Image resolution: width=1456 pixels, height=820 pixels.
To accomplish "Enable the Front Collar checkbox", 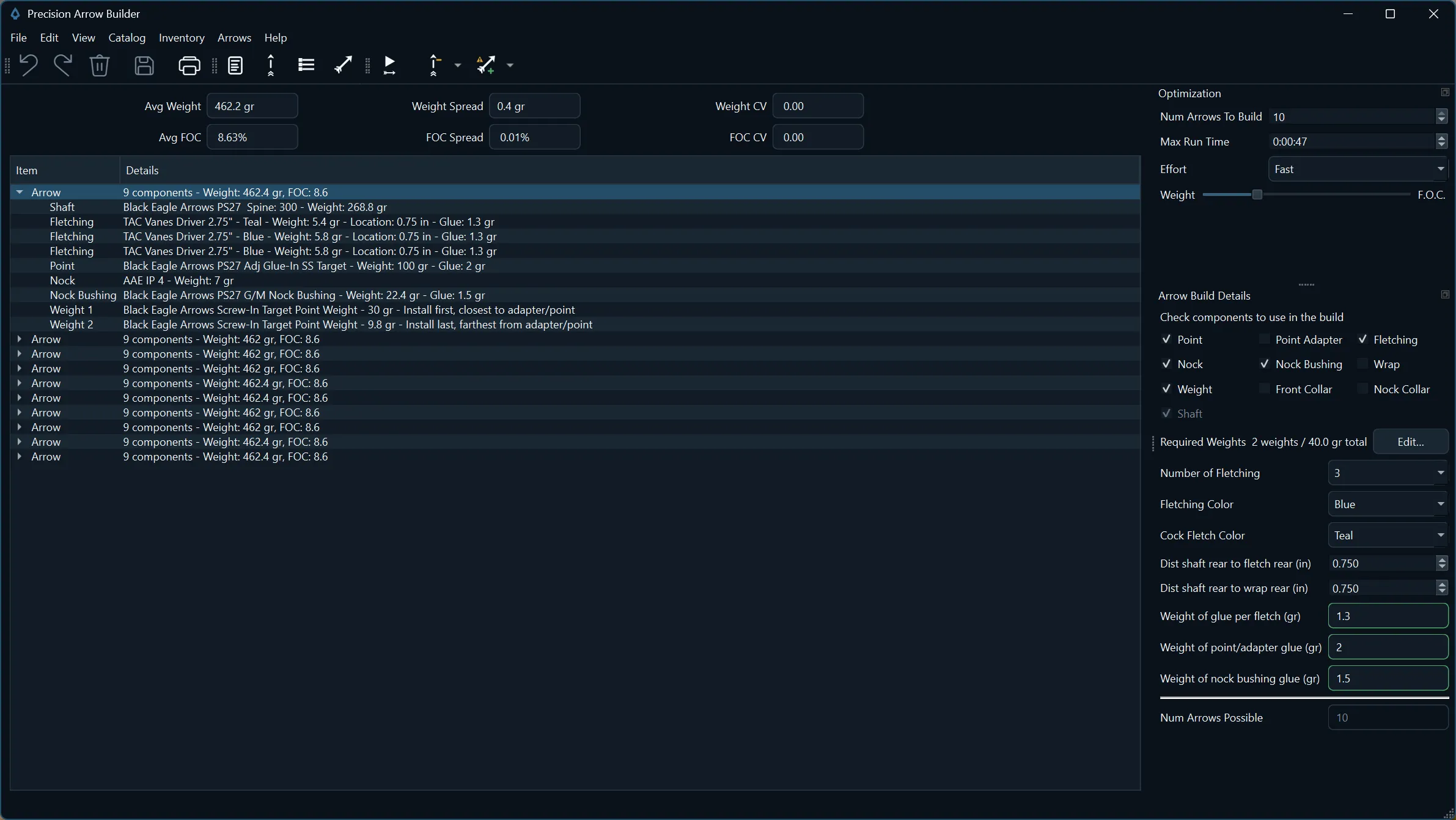I will coord(1265,389).
